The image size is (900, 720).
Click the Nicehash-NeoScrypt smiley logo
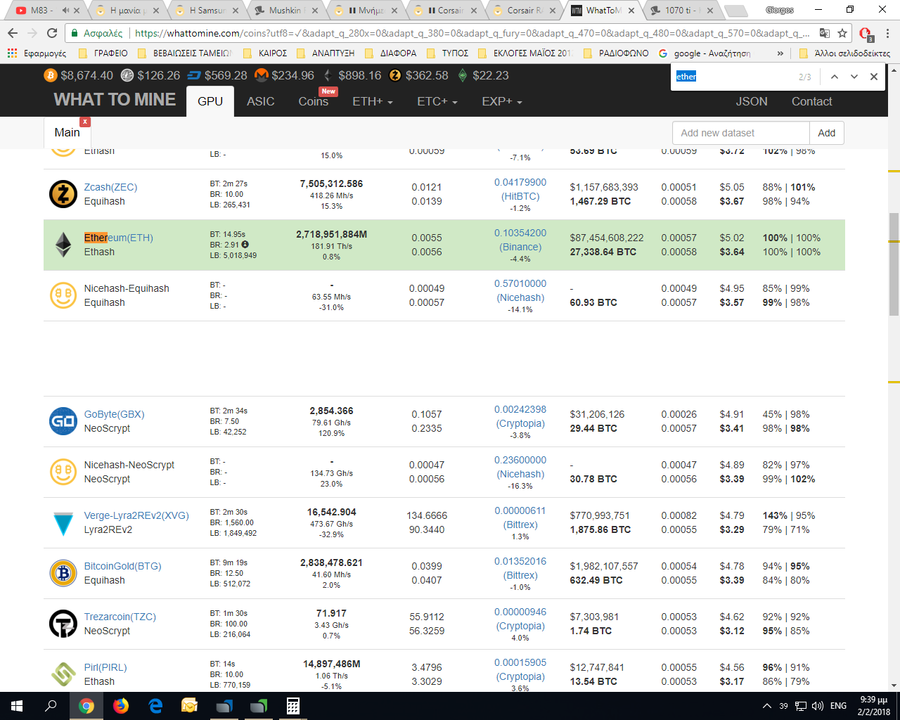[63, 472]
